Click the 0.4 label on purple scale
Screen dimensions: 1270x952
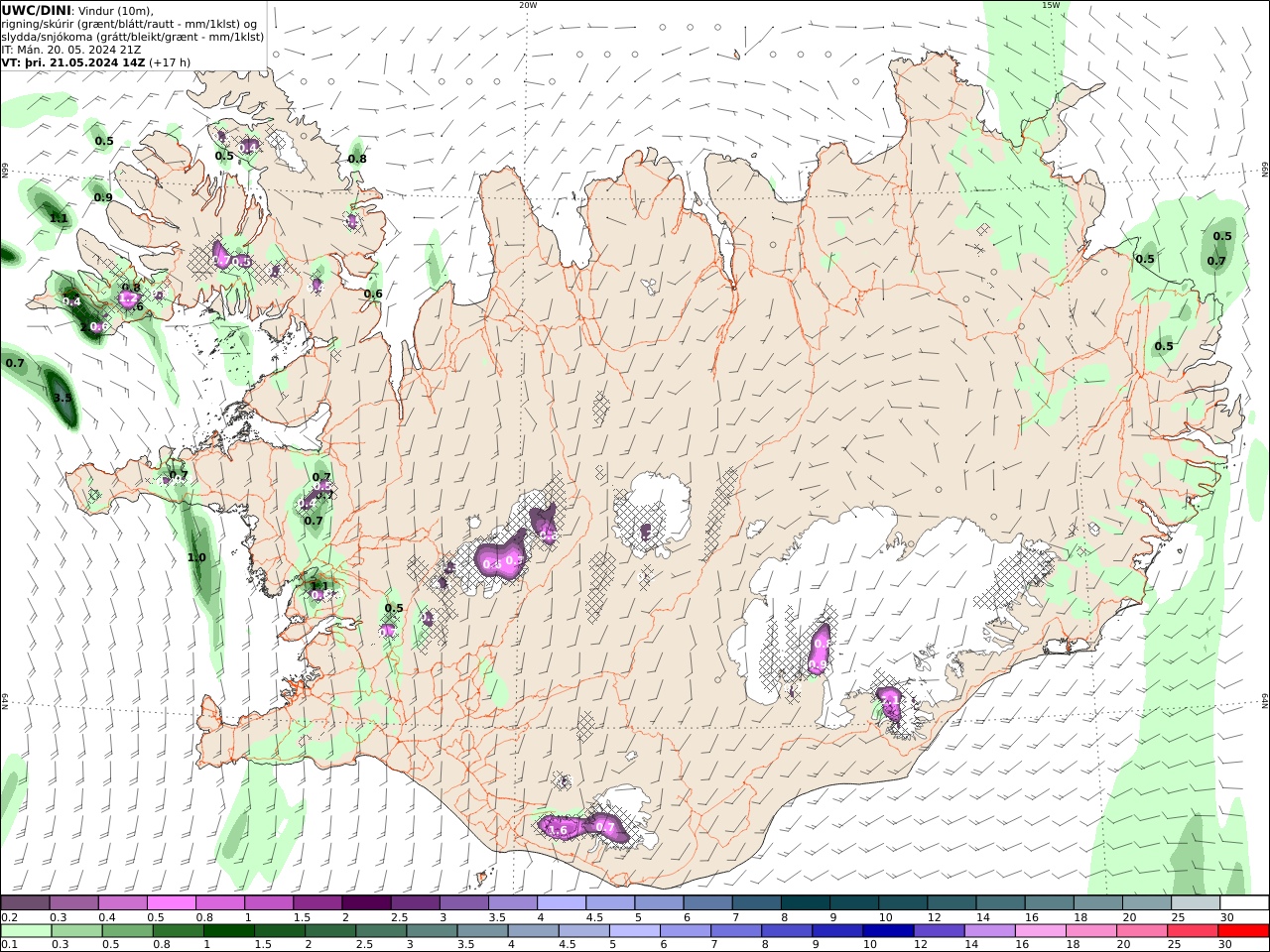point(106,918)
